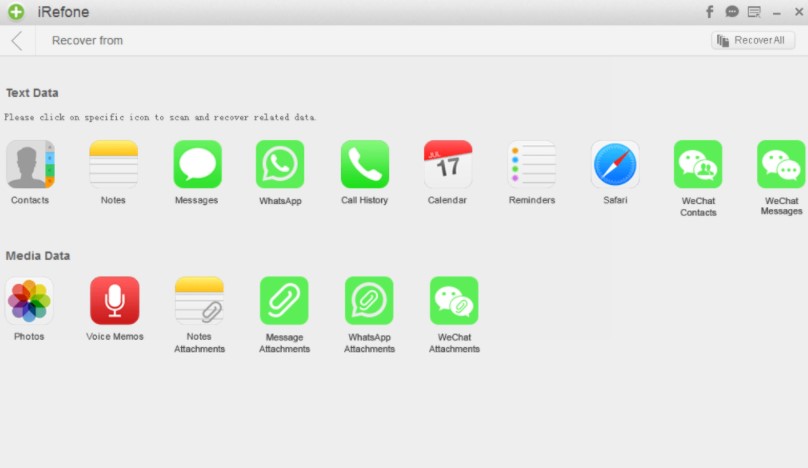The image size is (808, 468).
Task: Choose the Message Attachments paperclip icon
Action: 284,300
